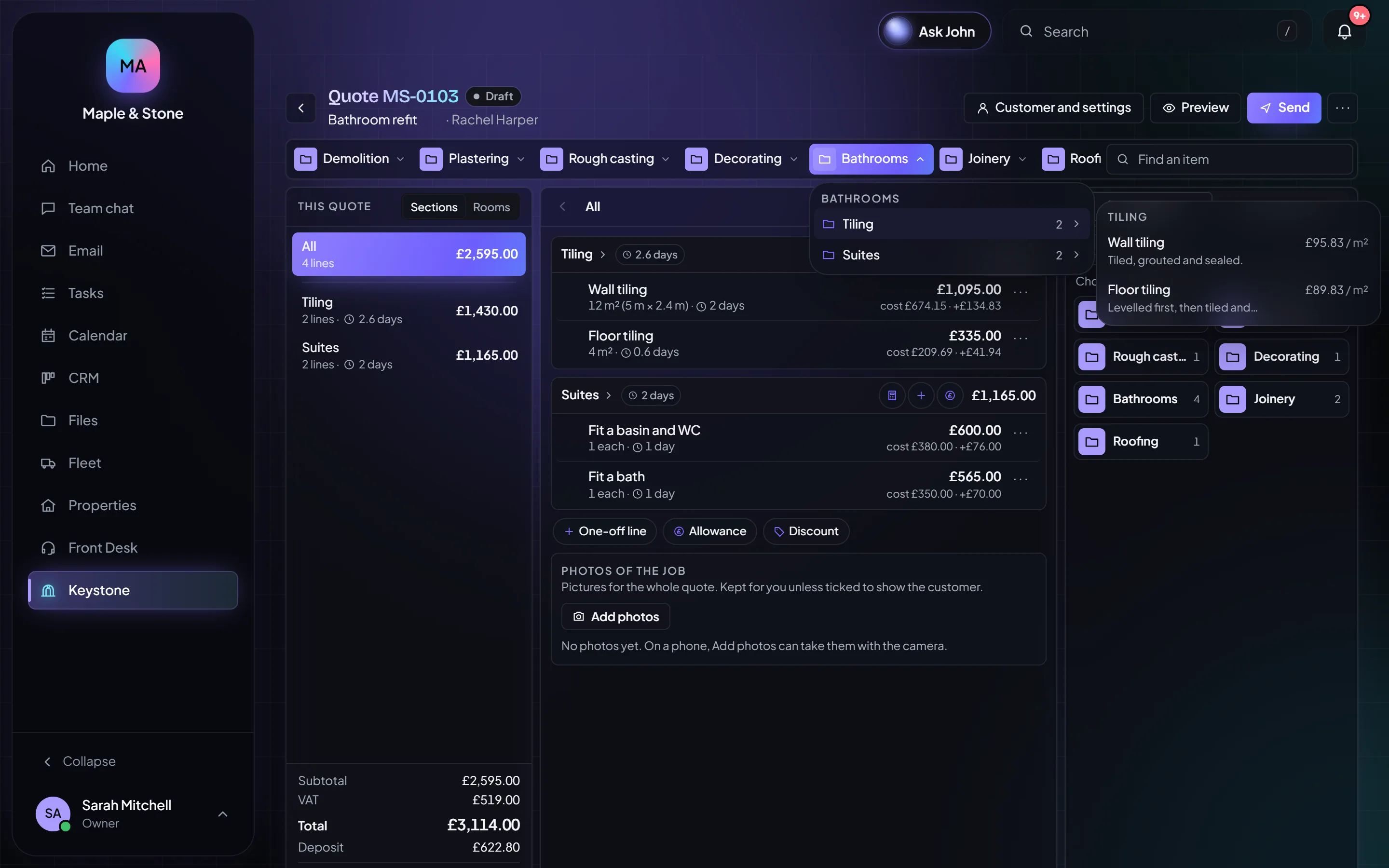
Task: Click the Send button
Action: pyautogui.click(x=1284, y=108)
